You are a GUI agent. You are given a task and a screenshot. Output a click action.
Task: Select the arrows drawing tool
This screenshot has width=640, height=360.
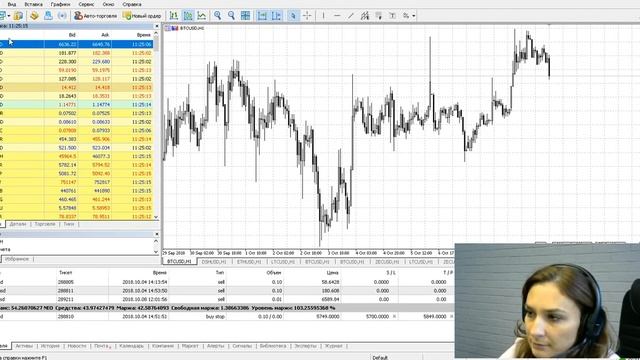click(x=406, y=16)
